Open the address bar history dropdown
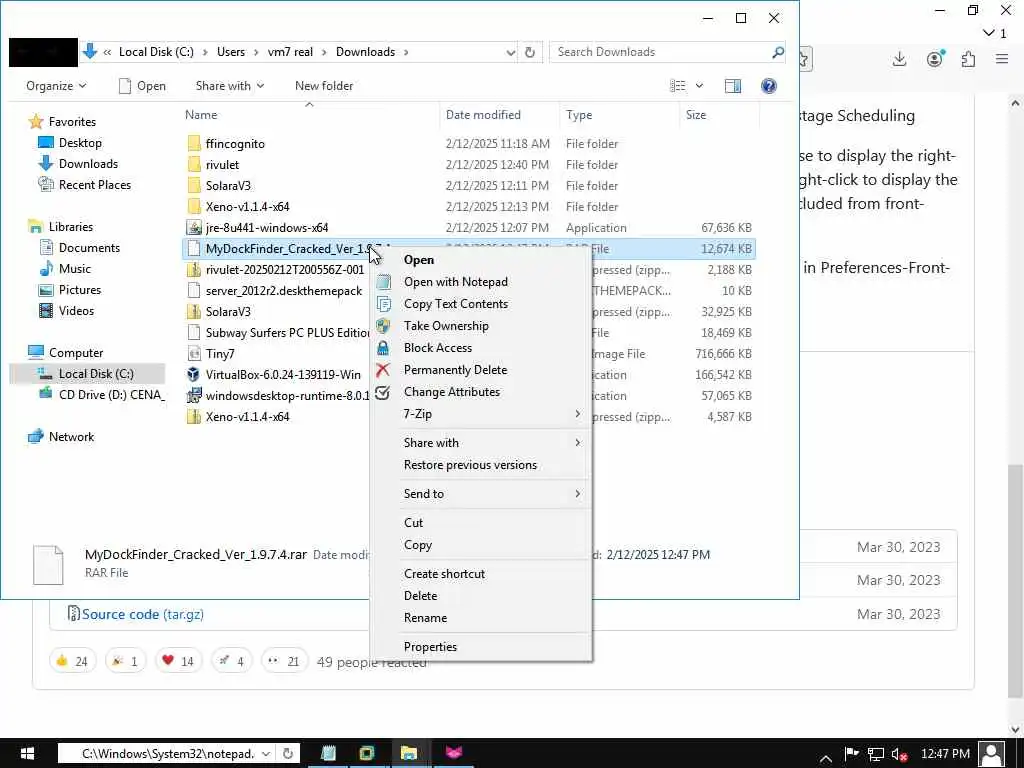This screenshot has width=1024, height=768. click(x=511, y=52)
